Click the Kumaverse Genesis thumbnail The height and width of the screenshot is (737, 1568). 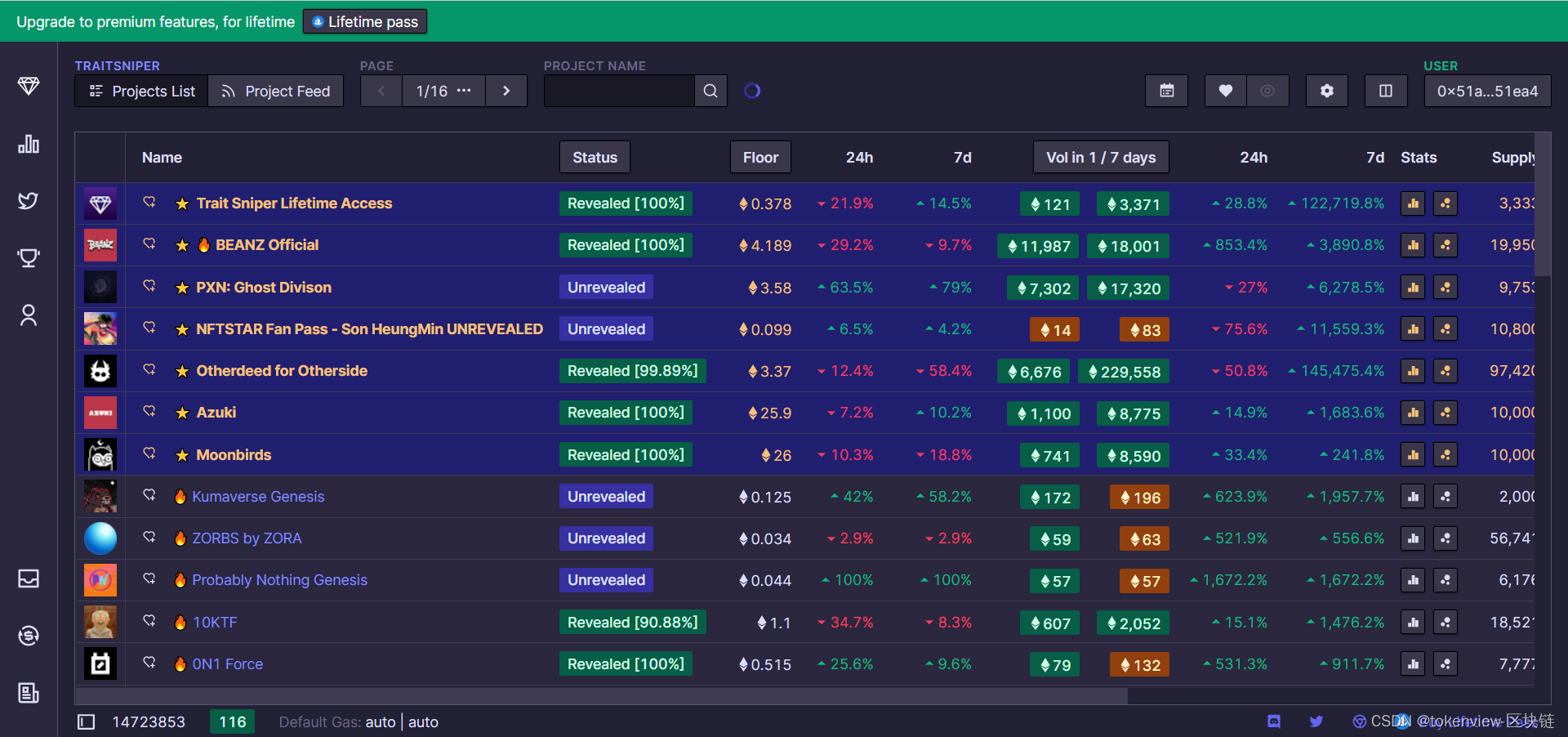point(100,497)
